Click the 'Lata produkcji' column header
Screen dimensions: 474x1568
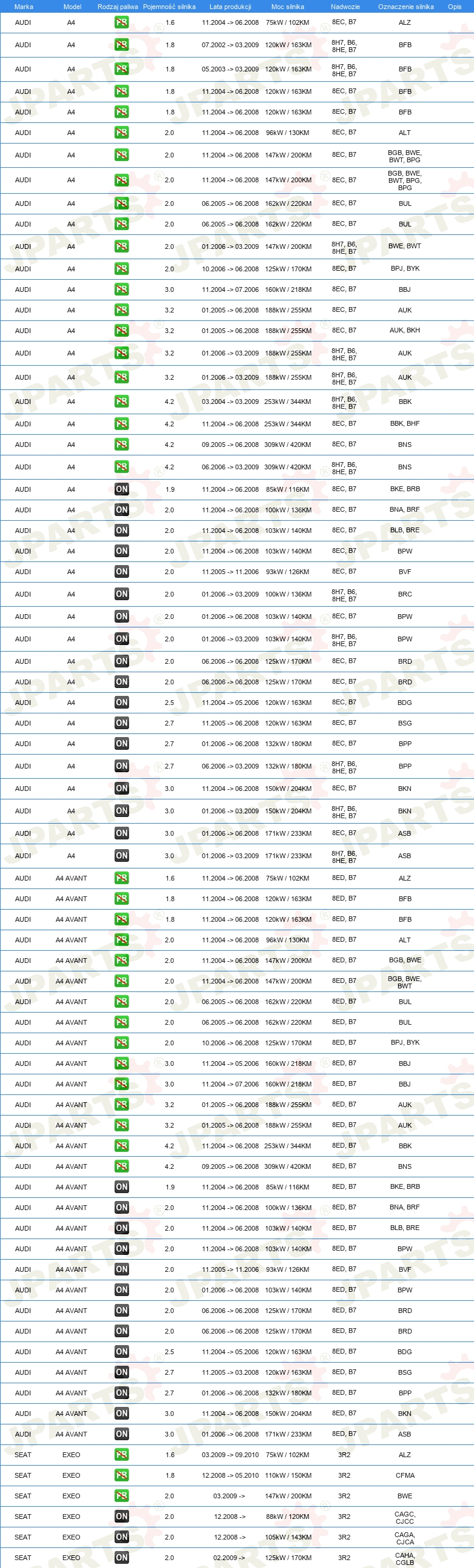pyautogui.click(x=230, y=7)
